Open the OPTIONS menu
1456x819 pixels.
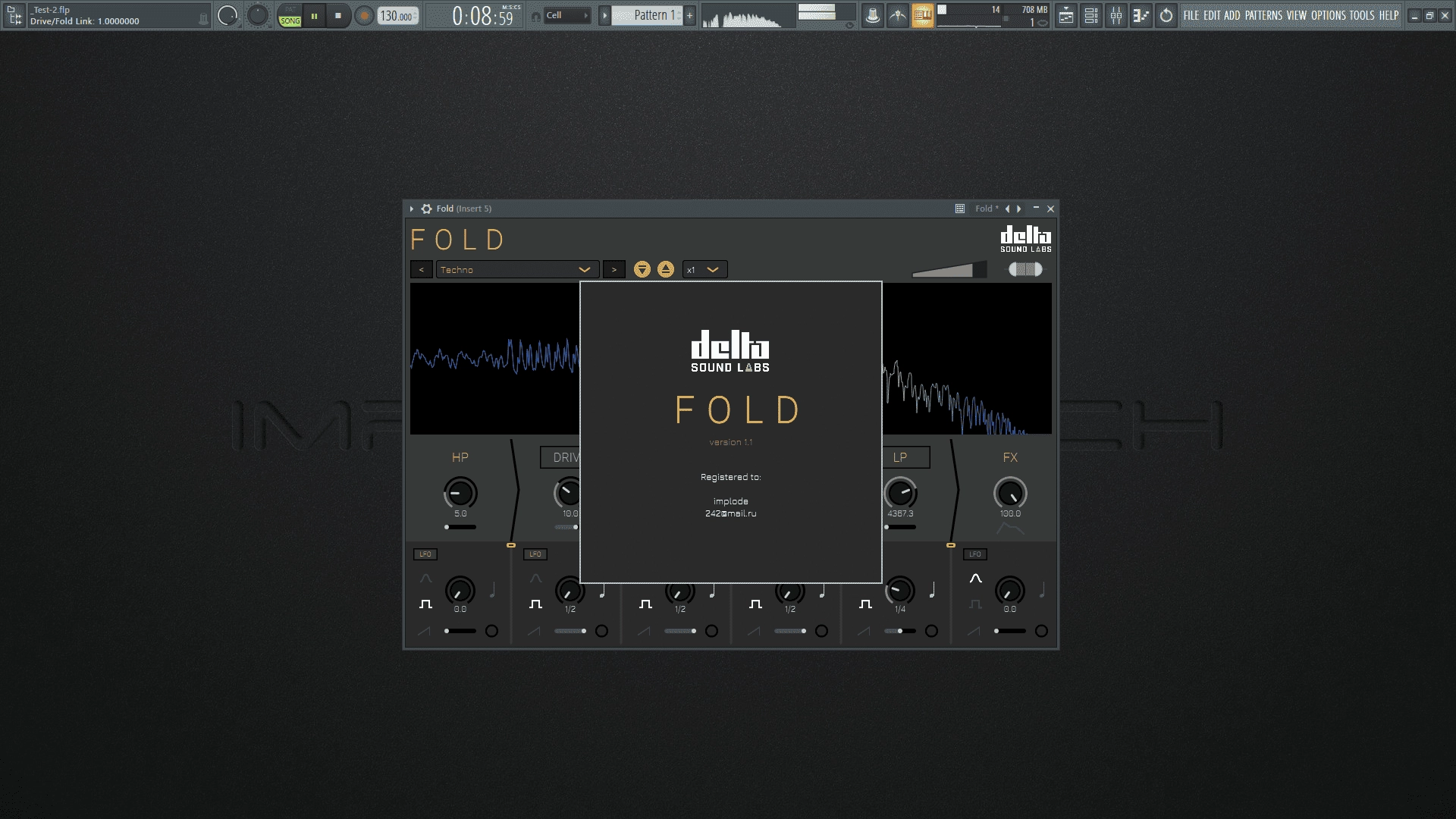1329,15
